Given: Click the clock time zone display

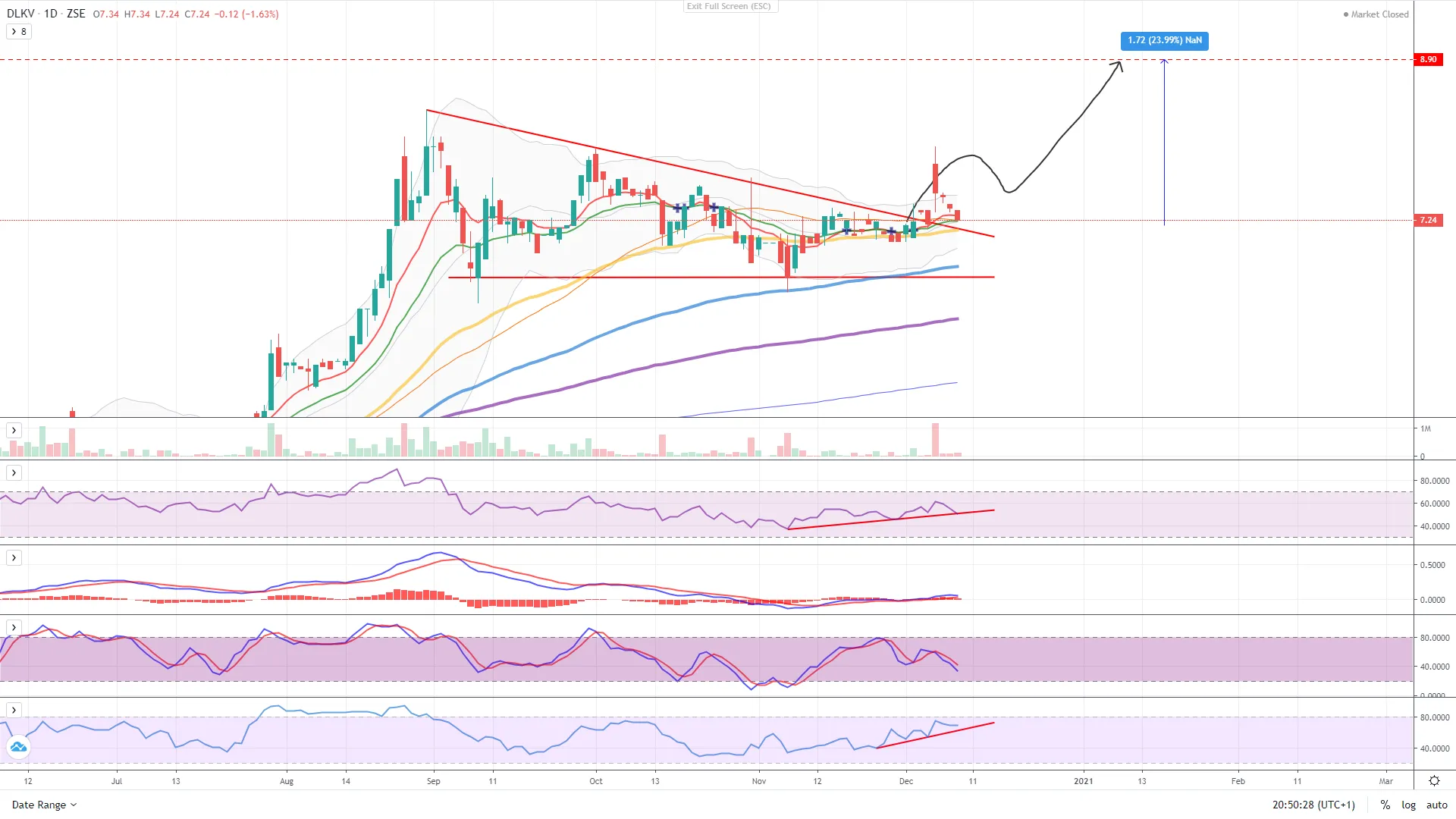Looking at the screenshot, I should click(1313, 805).
